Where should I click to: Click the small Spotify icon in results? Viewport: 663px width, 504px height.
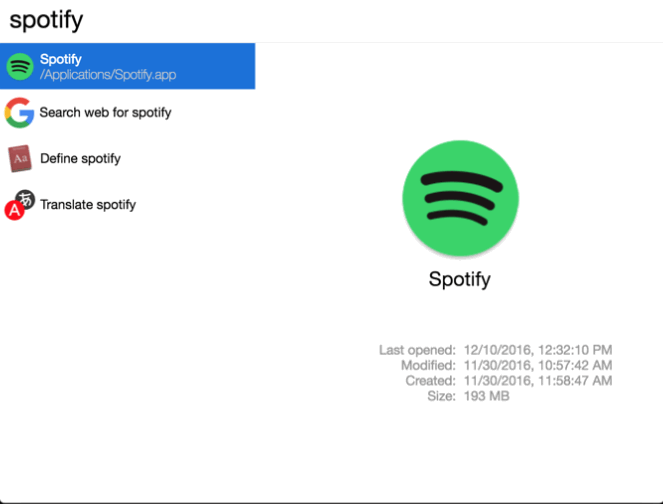coord(19,66)
